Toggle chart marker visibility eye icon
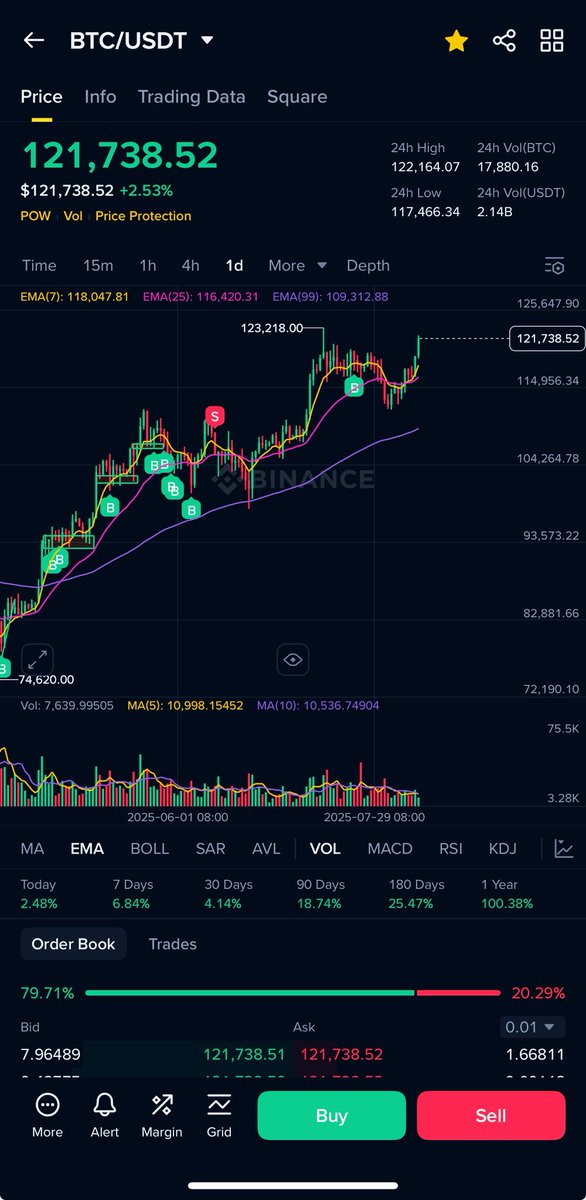This screenshot has width=586, height=1200. tap(293, 659)
